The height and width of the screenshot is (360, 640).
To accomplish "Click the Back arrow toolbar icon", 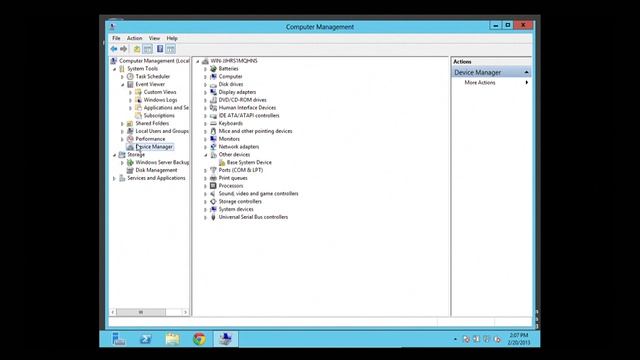I will (113, 49).
